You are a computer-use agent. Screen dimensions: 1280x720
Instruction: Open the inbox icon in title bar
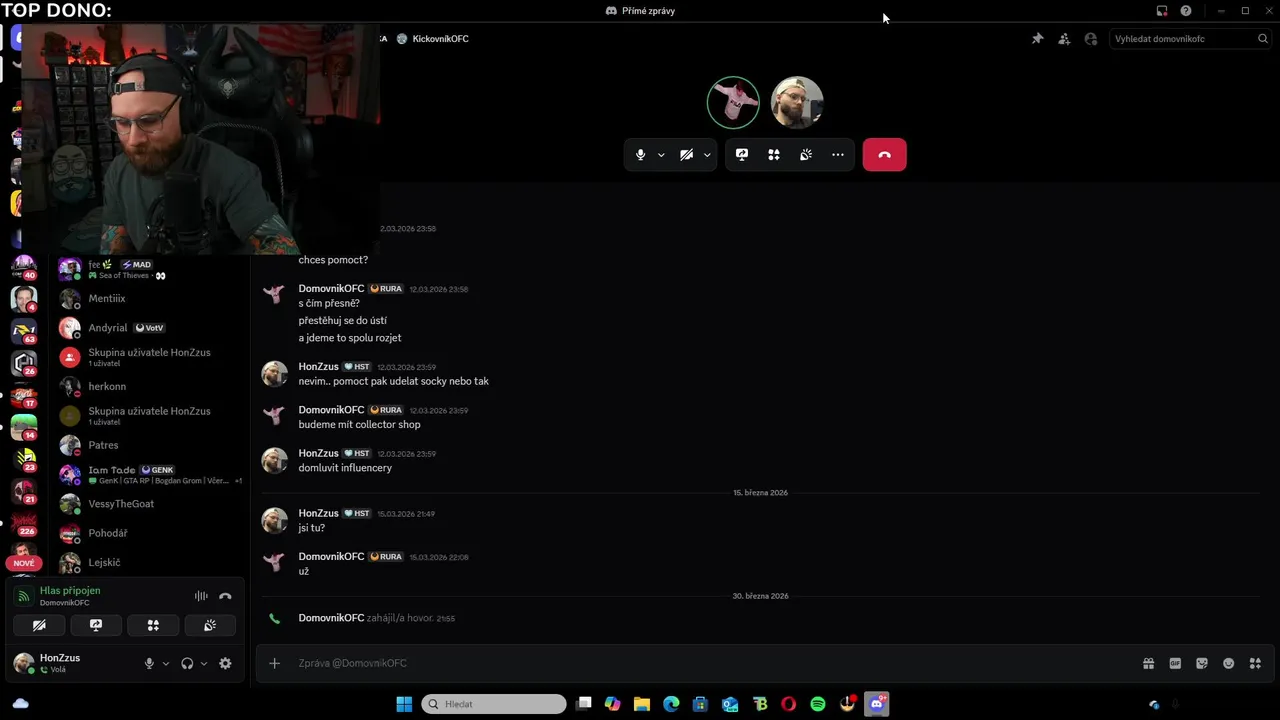tap(1162, 11)
